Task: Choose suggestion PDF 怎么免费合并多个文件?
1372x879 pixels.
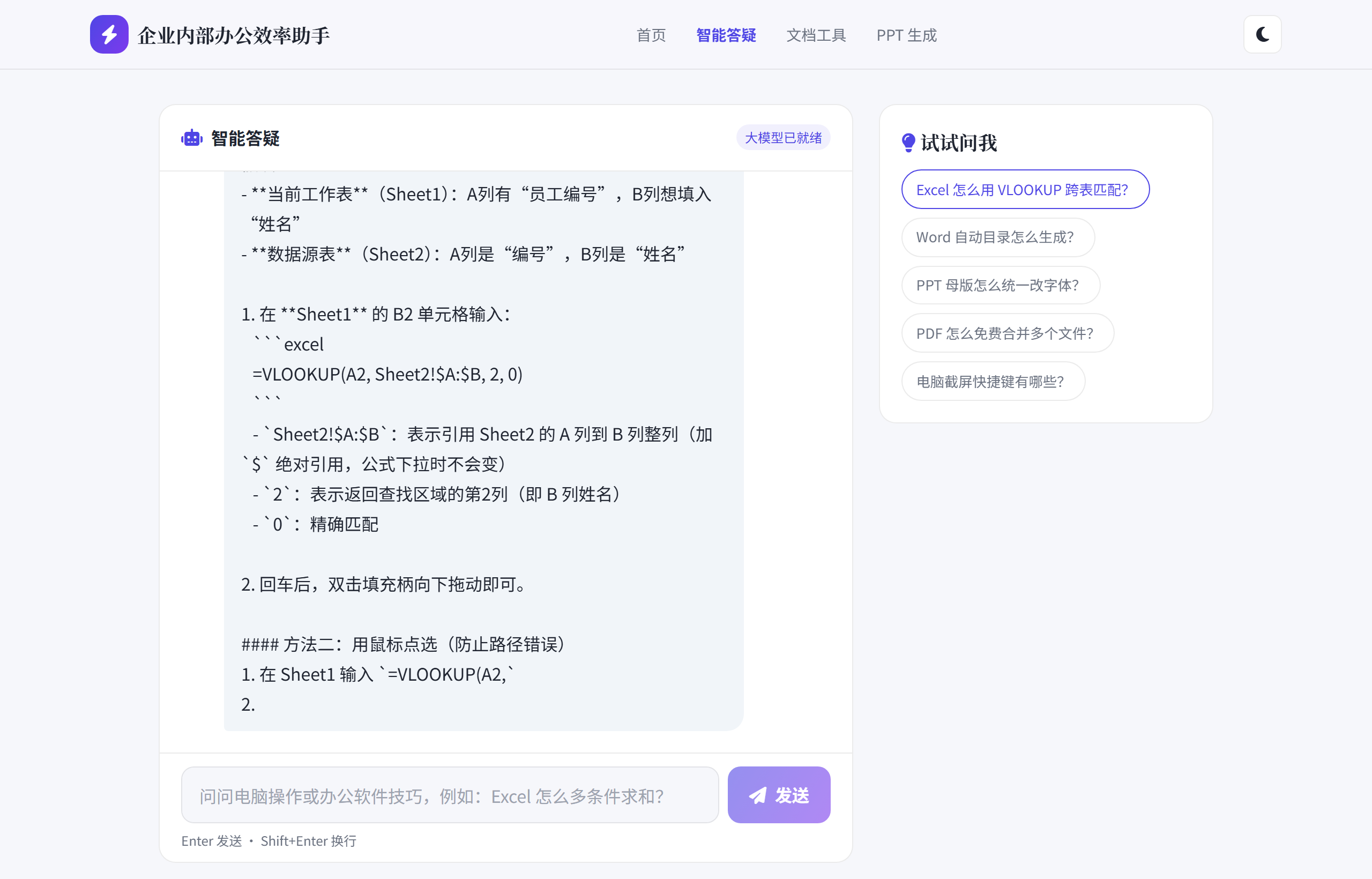Action: [1008, 333]
